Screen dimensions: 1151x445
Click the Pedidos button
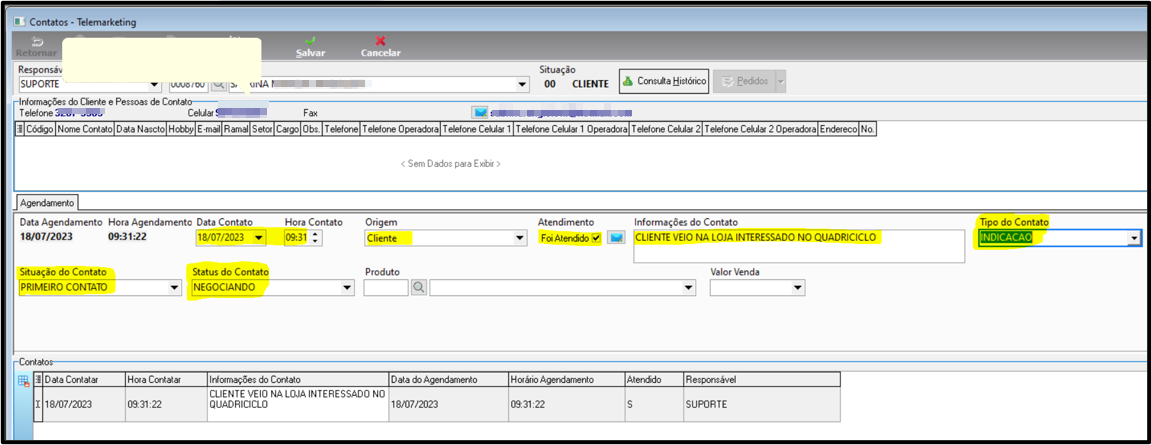(742, 82)
